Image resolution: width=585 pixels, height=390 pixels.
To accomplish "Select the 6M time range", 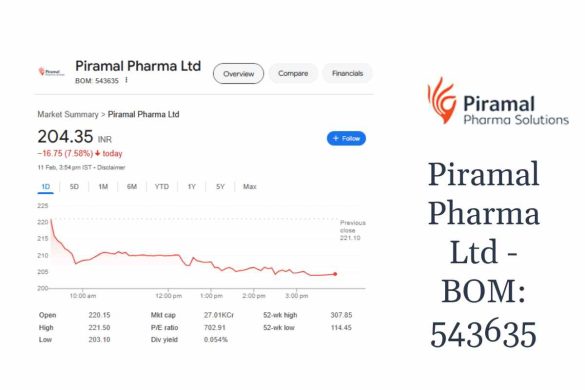I will tap(132, 187).
